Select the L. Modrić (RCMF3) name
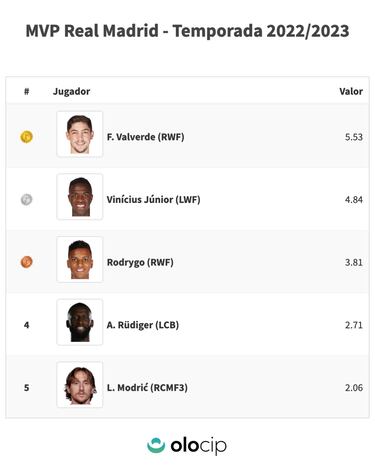The image size is (375, 468). click(x=147, y=388)
